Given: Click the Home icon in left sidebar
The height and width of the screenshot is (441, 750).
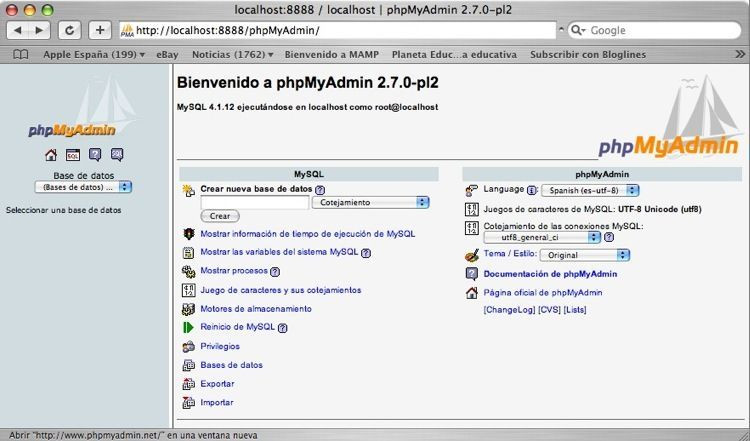Looking at the screenshot, I should [51, 155].
